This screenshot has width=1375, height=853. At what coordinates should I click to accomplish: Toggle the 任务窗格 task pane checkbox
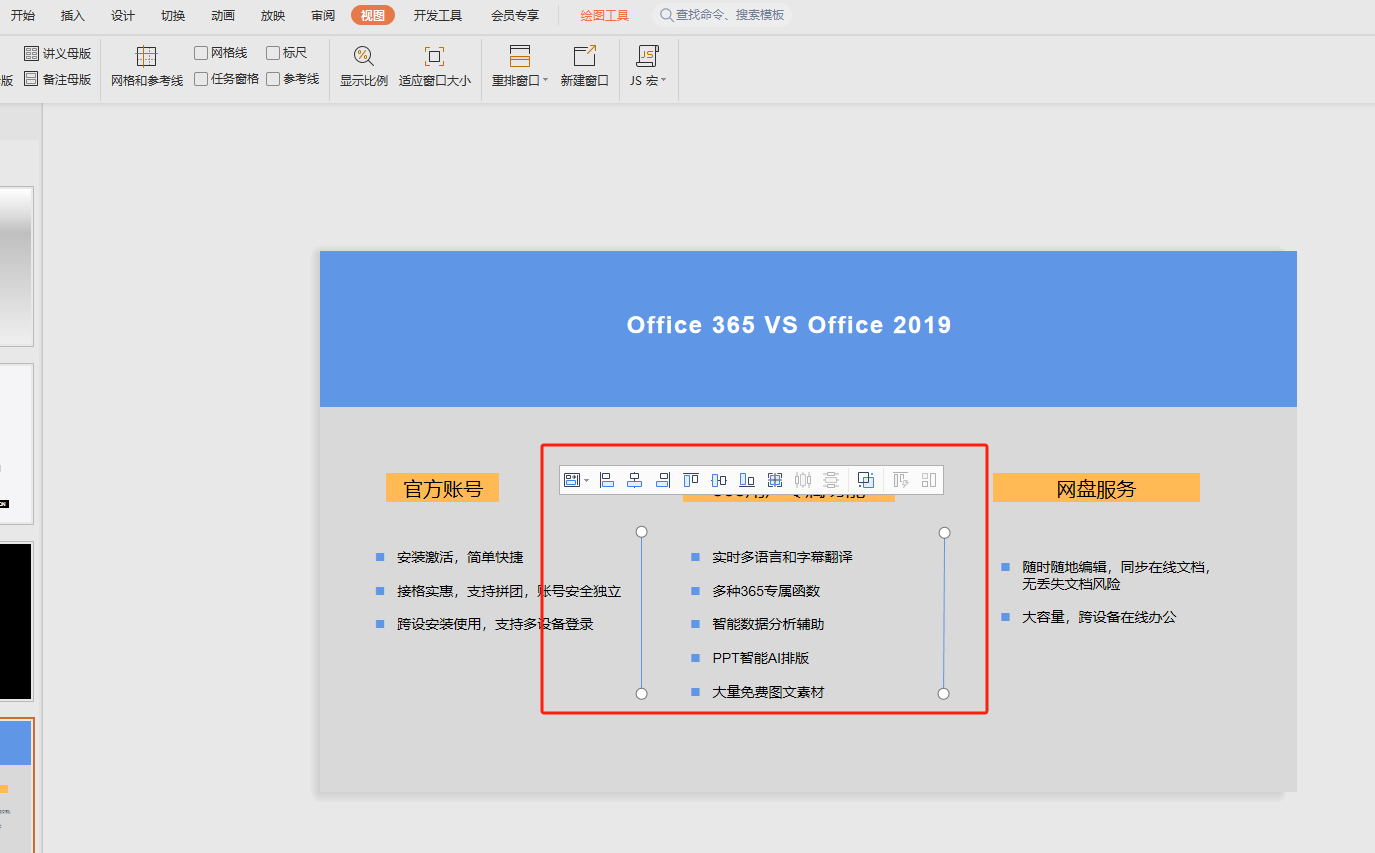(x=201, y=79)
